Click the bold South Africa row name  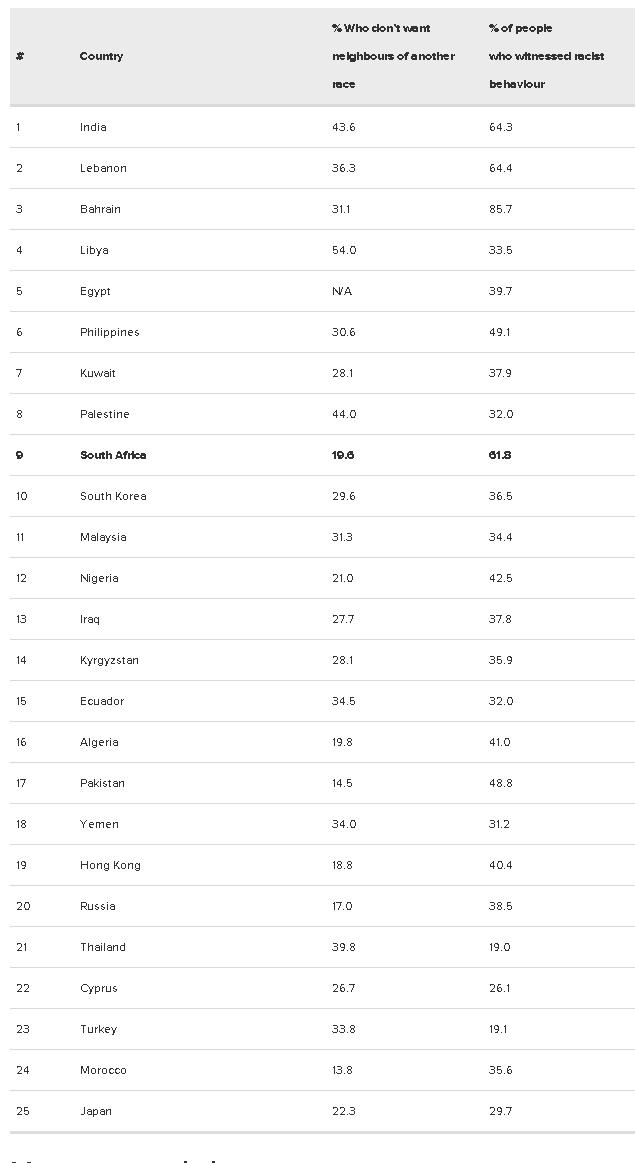113,455
